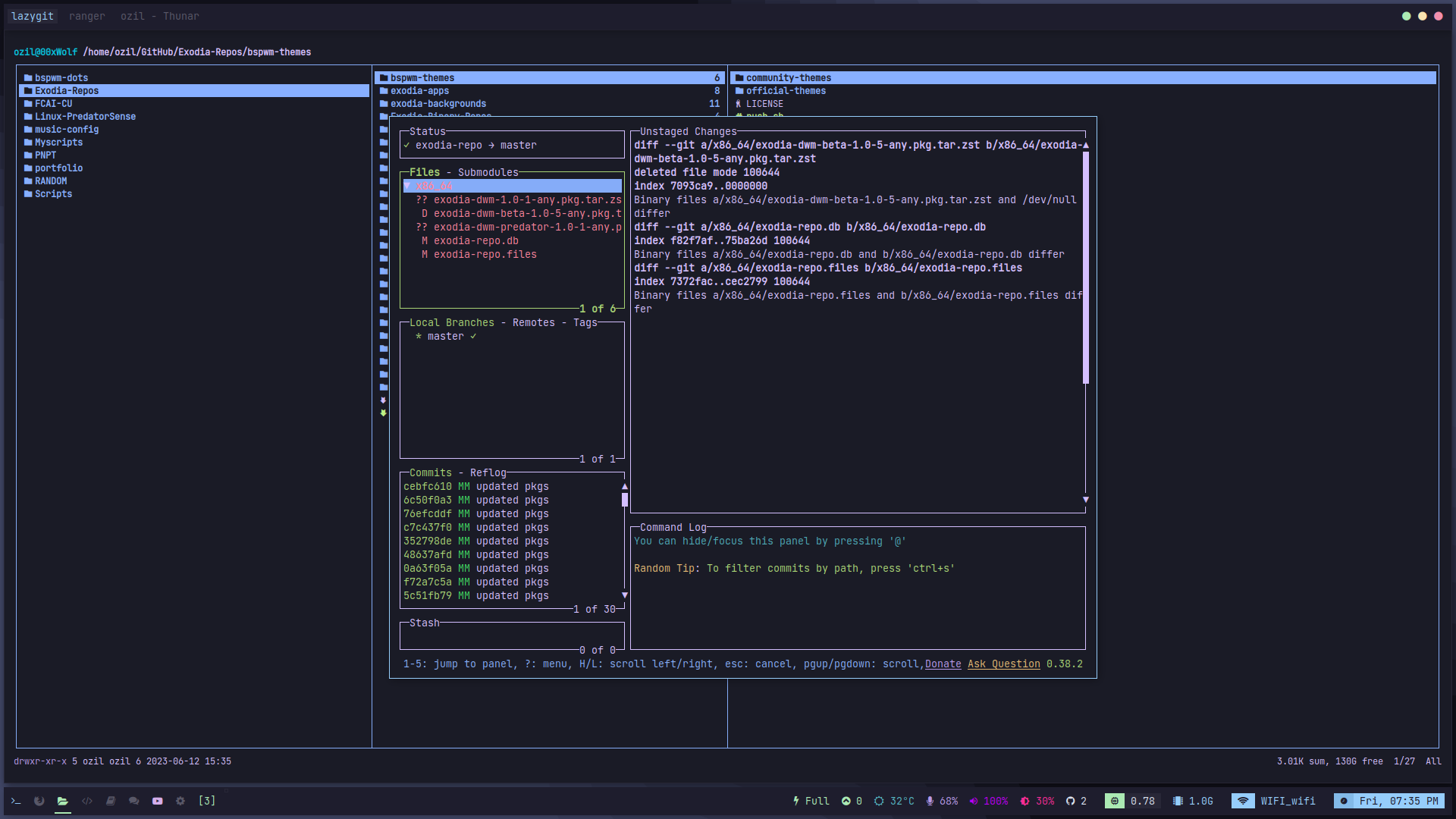
Task: Click the Ask Question link
Action: tap(1003, 664)
